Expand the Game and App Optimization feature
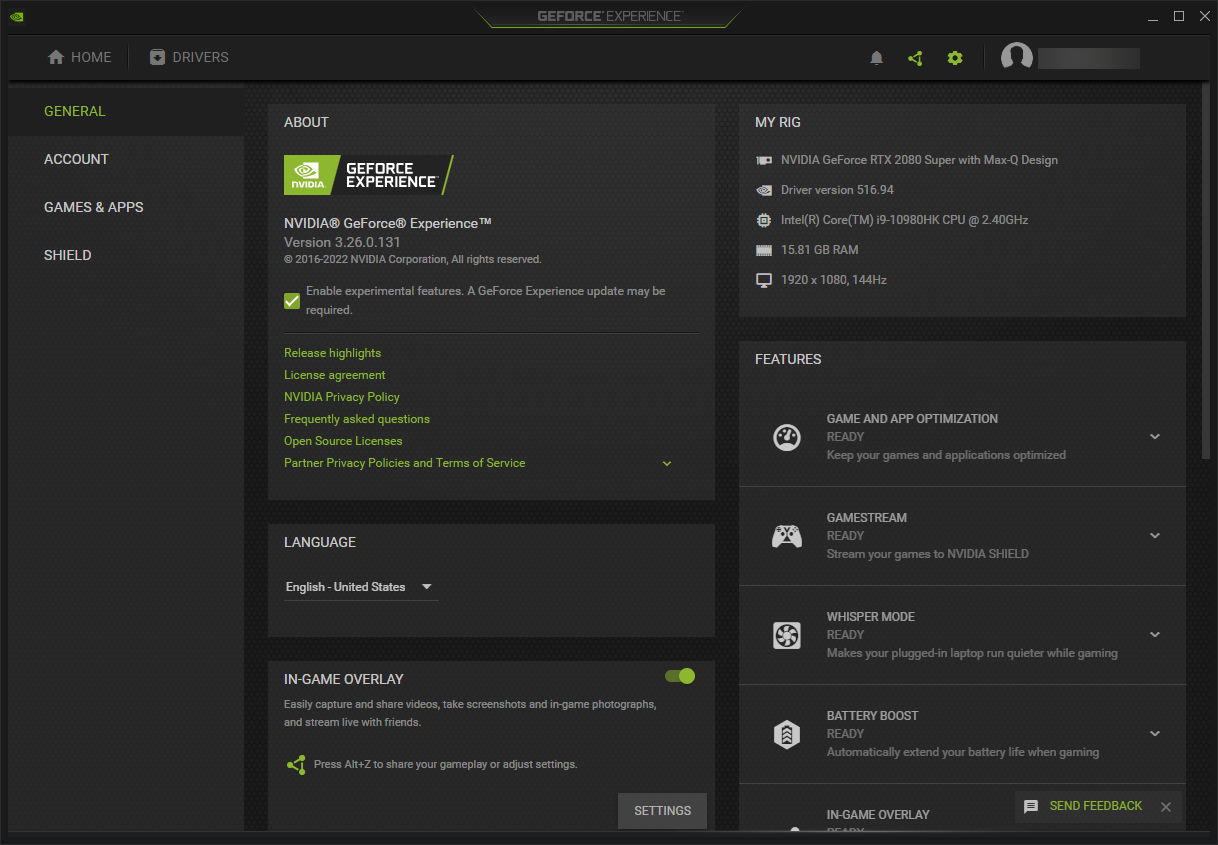 1155,437
